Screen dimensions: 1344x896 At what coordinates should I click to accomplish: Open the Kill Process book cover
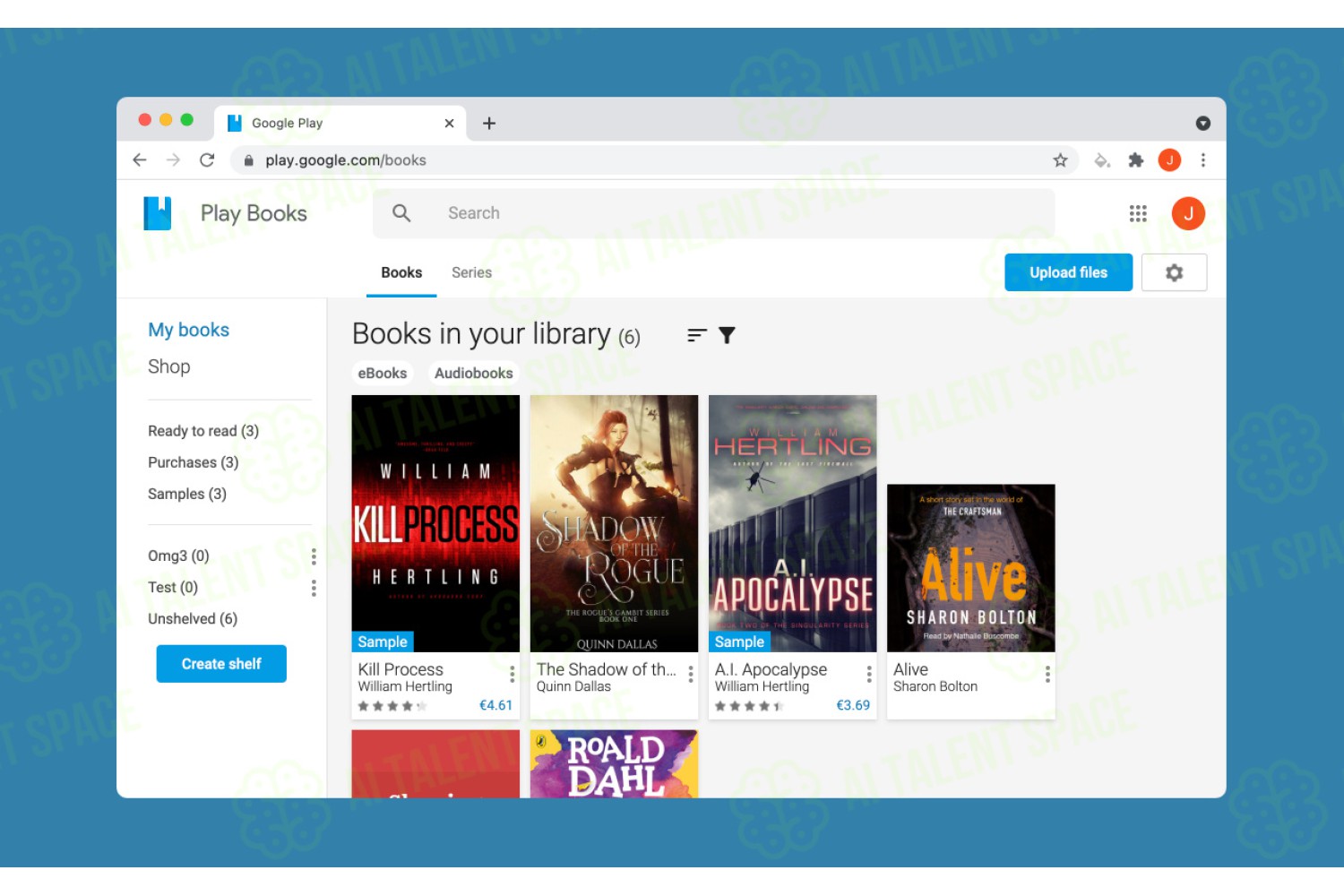[435, 523]
